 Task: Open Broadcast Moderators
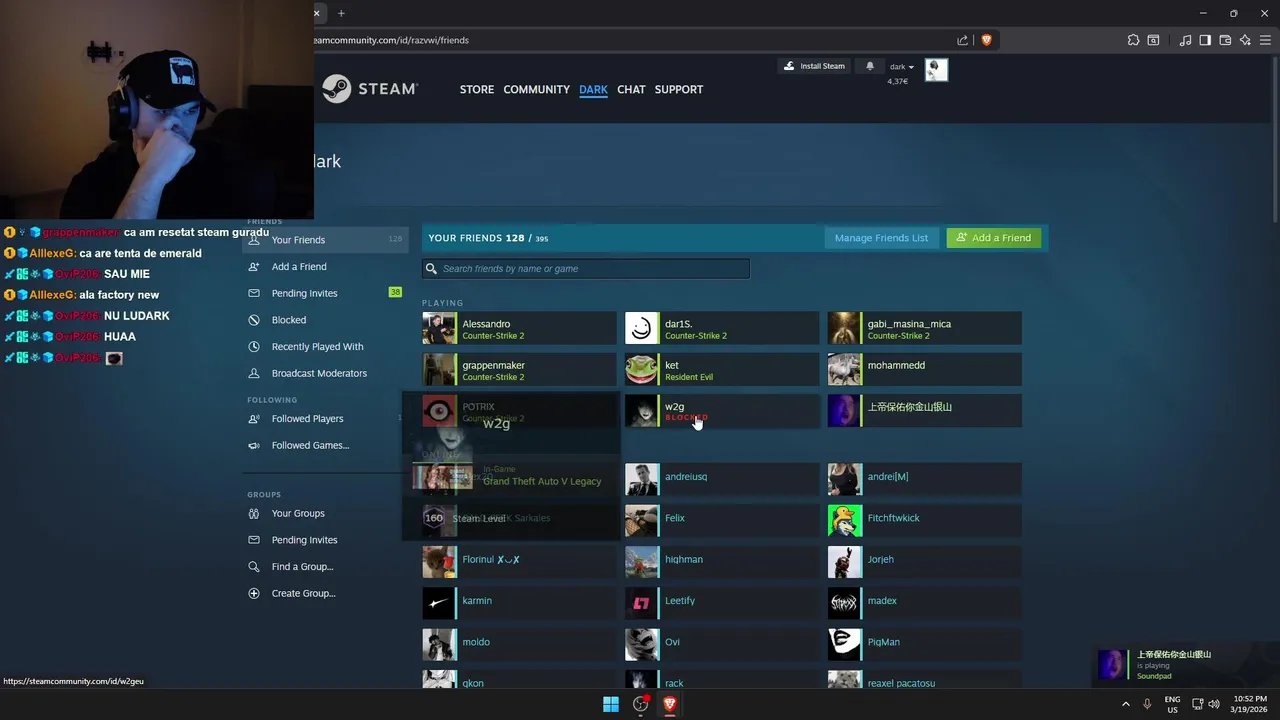(x=325, y=373)
